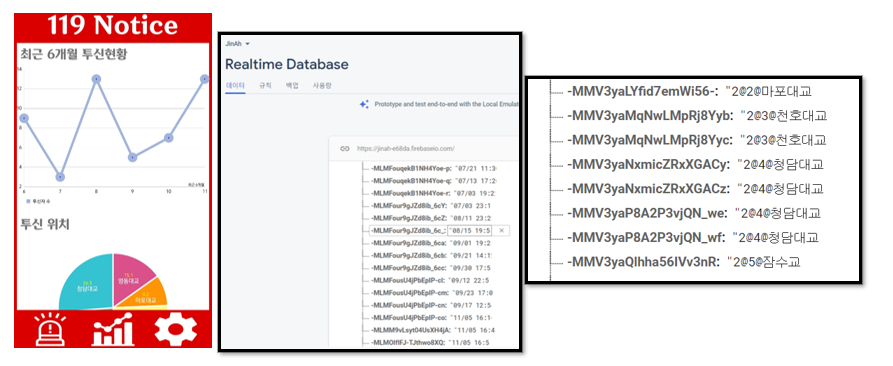Click the 투신 위치 heading
The image size is (893, 366).
tap(45, 224)
